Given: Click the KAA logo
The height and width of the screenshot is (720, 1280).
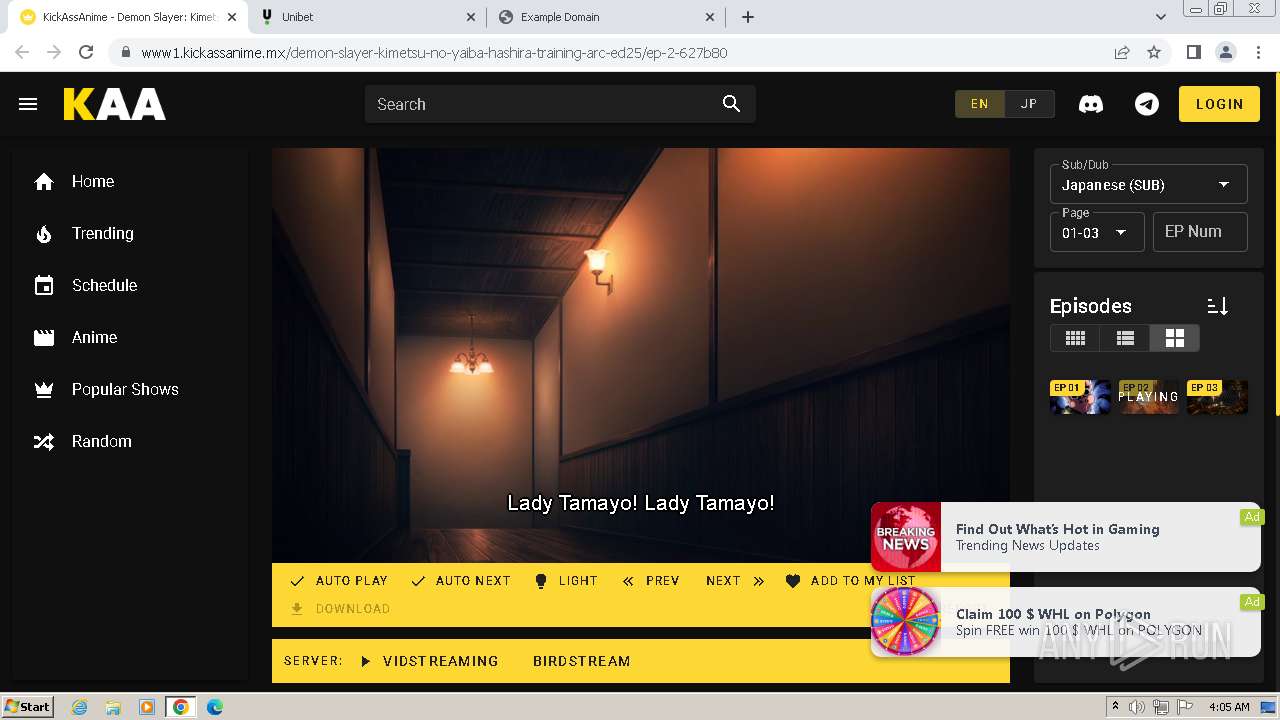Looking at the screenshot, I should coord(115,104).
